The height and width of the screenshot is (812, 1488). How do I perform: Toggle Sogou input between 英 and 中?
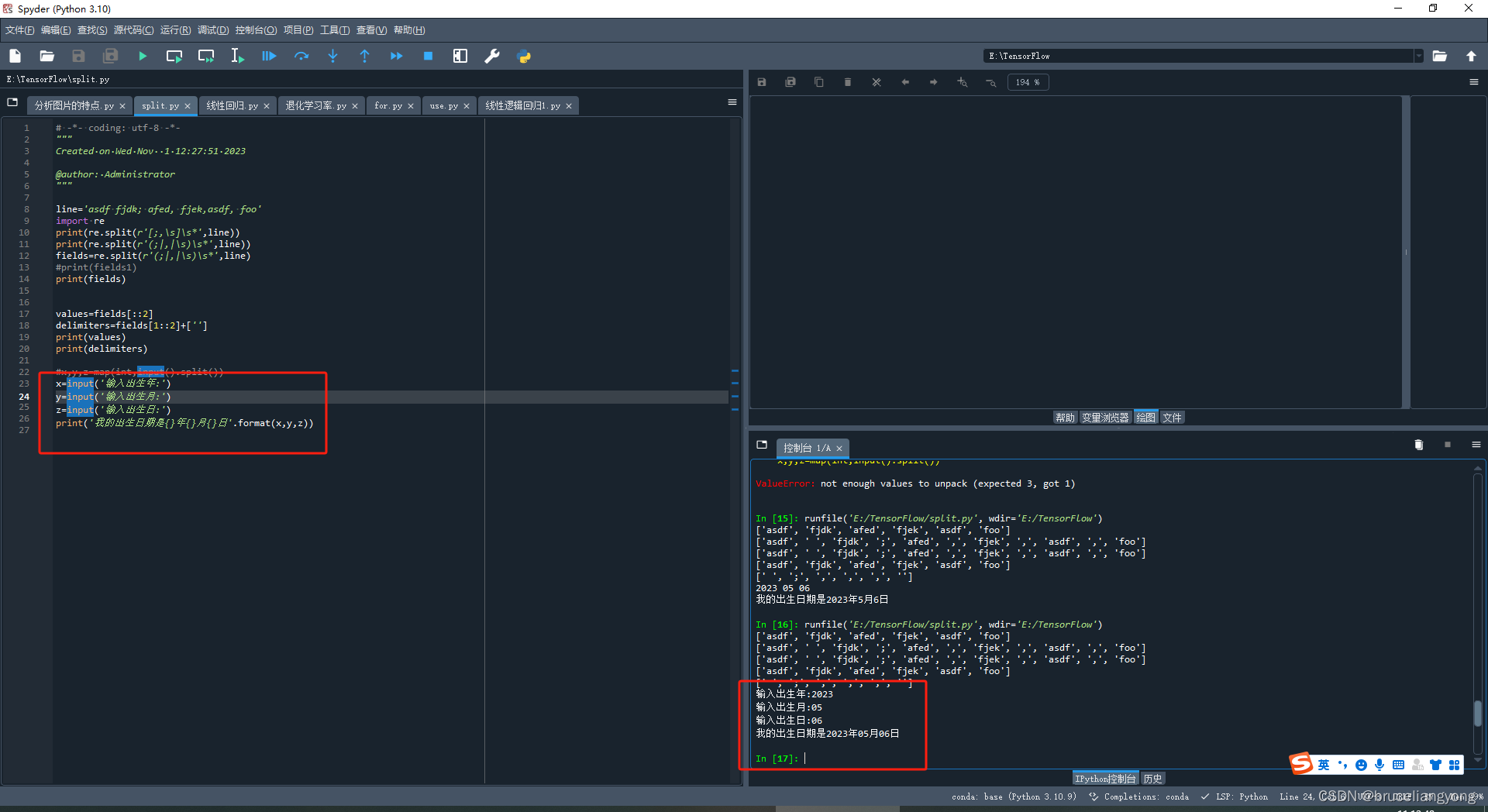[x=1323, y=764]
